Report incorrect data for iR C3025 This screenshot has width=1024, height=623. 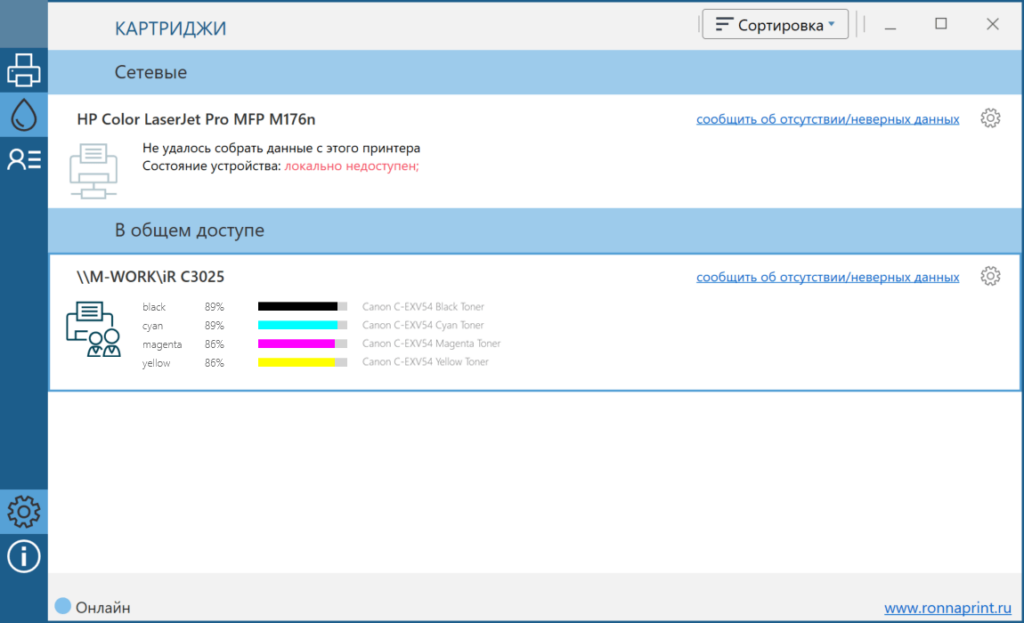(827, 277)
